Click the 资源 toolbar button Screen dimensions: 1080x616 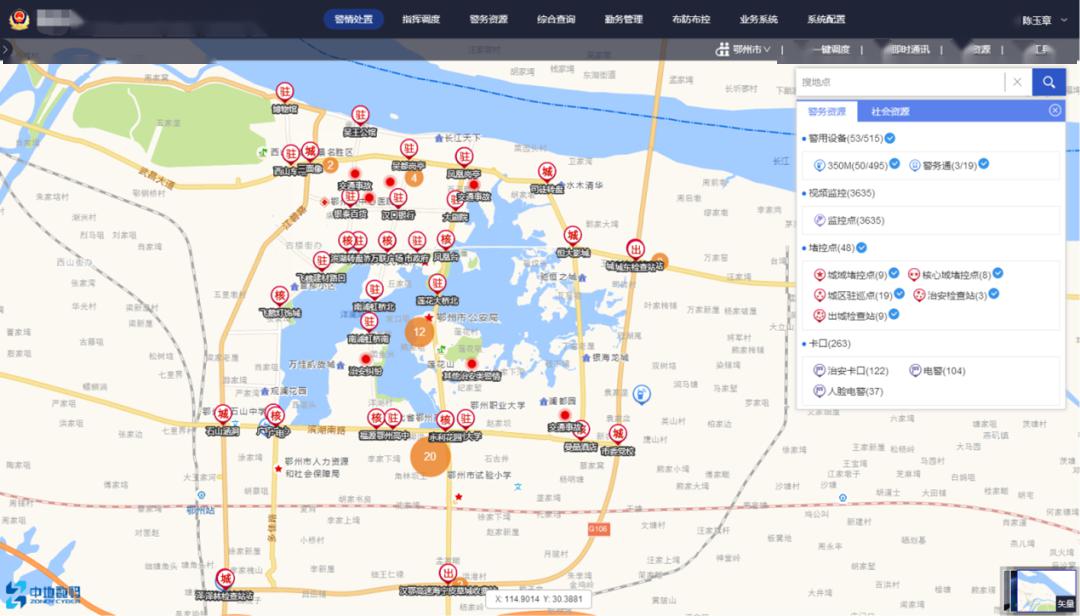coord(982,50)
